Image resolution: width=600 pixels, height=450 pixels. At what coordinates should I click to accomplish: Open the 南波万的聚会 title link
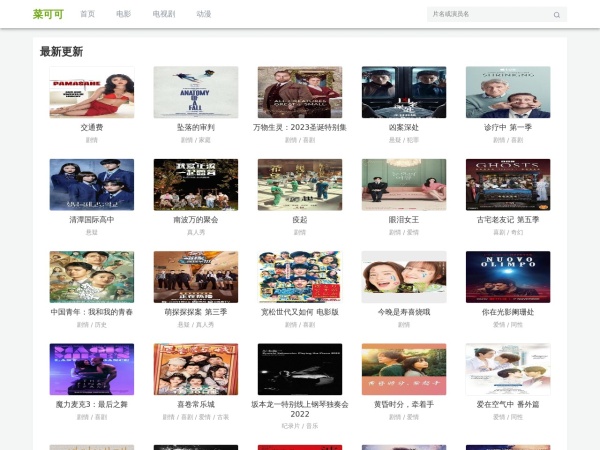tap(196, 219)
